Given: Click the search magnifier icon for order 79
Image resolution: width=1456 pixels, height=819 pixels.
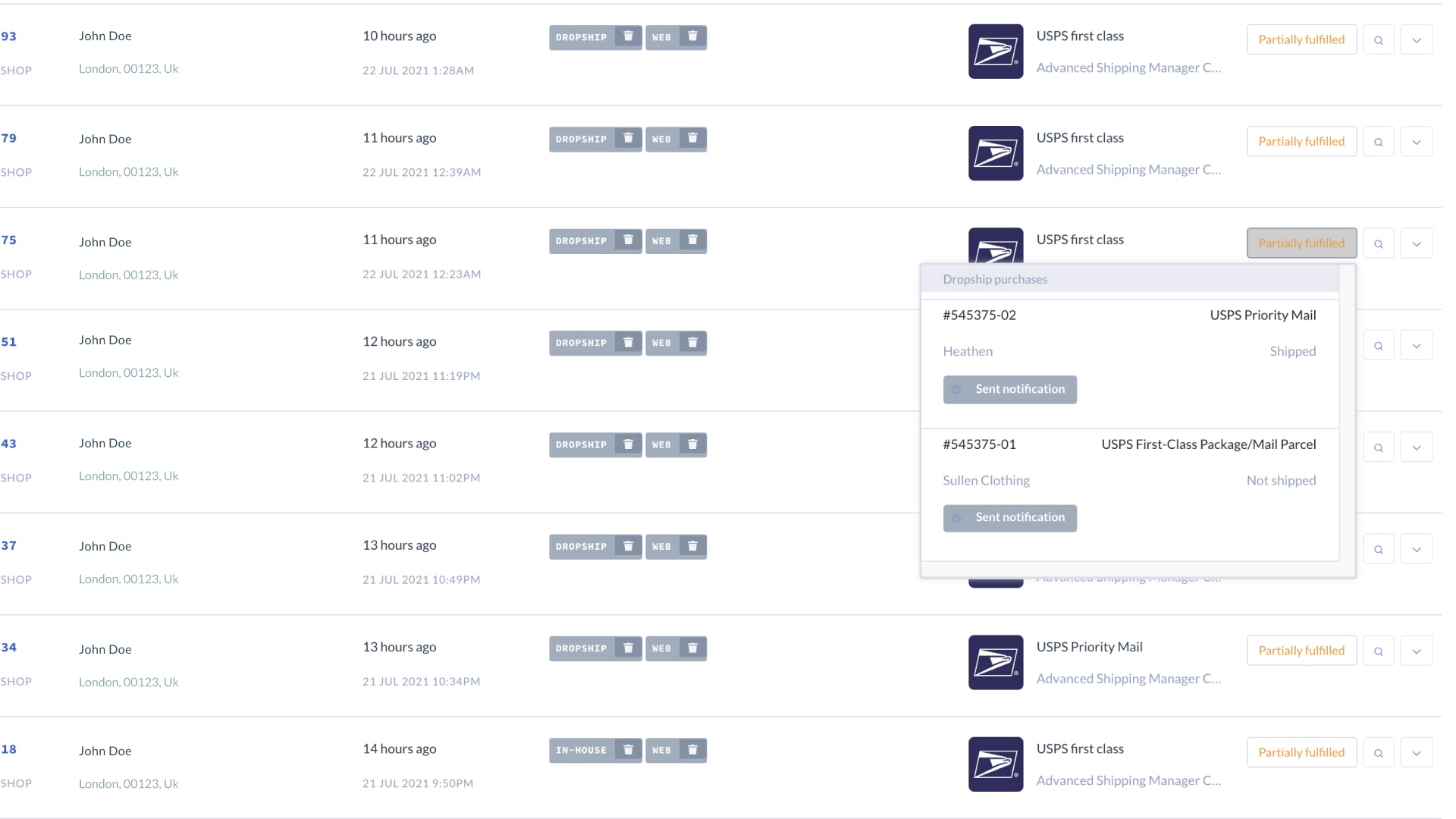Looking at the screenshot, I should coord(1377,141).
